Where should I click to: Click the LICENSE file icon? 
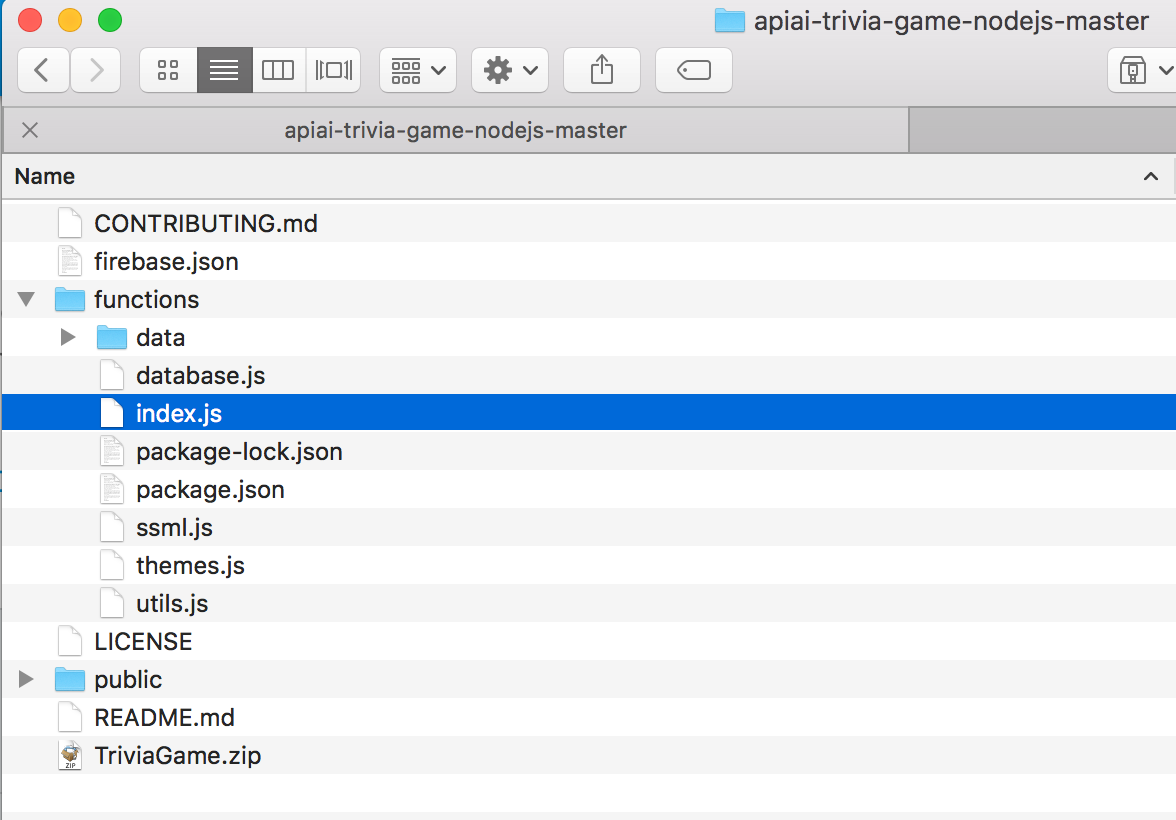(x=70, y=641)
